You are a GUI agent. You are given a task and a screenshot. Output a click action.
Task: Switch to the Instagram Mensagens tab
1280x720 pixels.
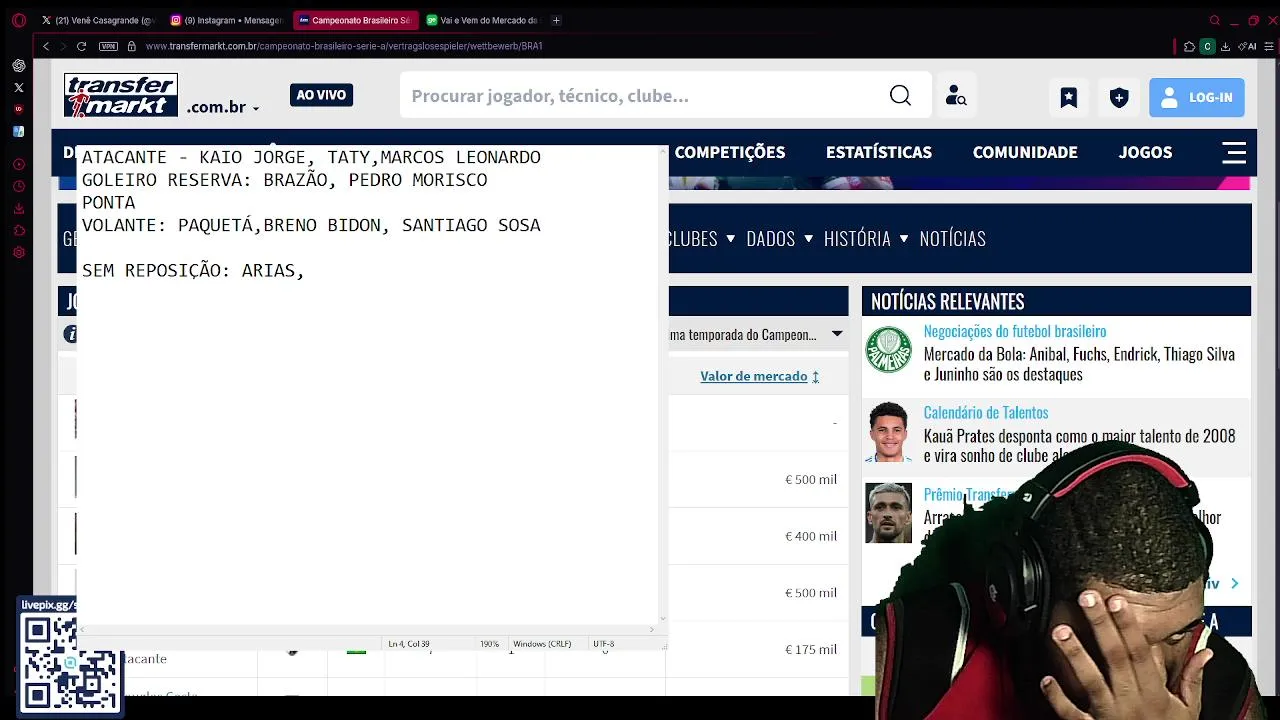pos(227,20)
